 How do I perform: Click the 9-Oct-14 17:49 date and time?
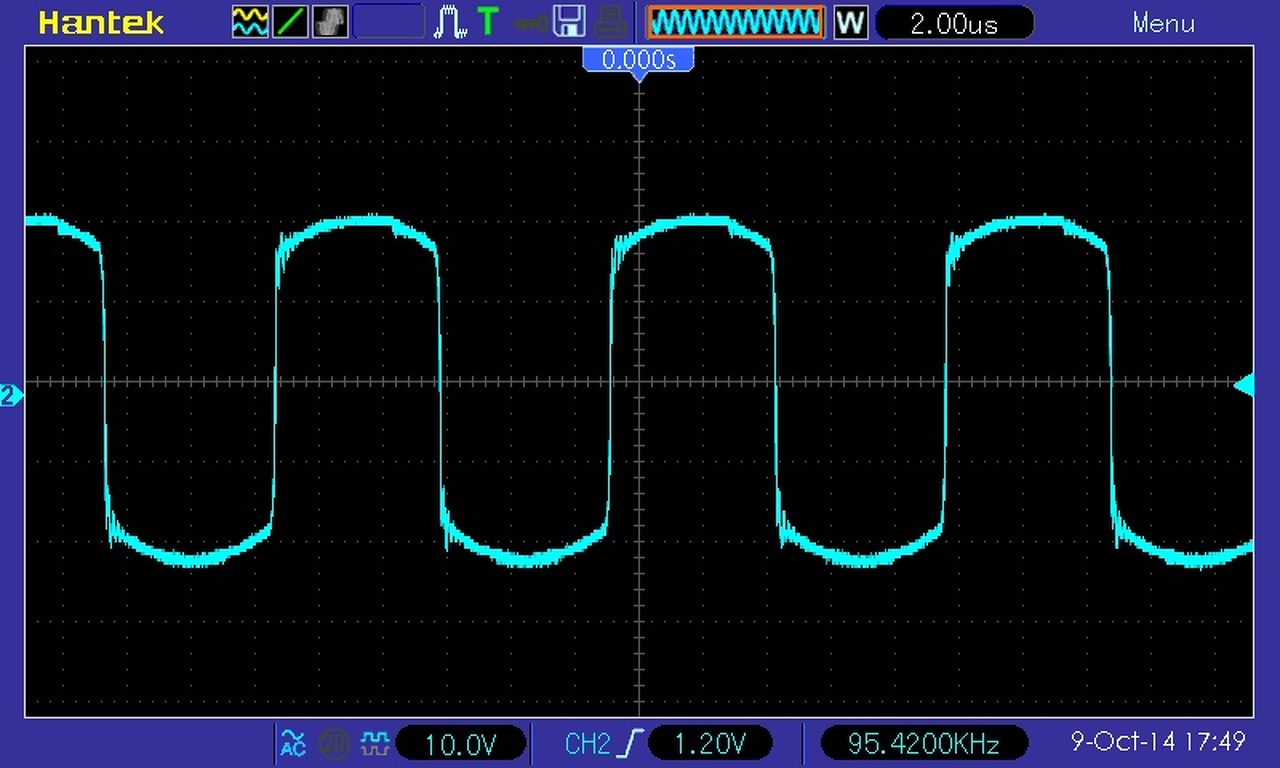(x=1158, y=741)
